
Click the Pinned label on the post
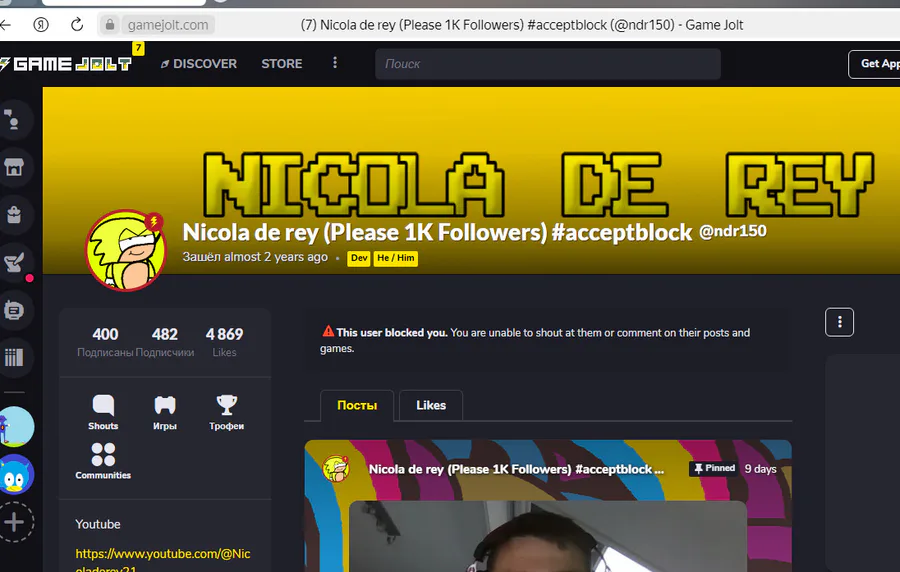[x=714, y=468]
